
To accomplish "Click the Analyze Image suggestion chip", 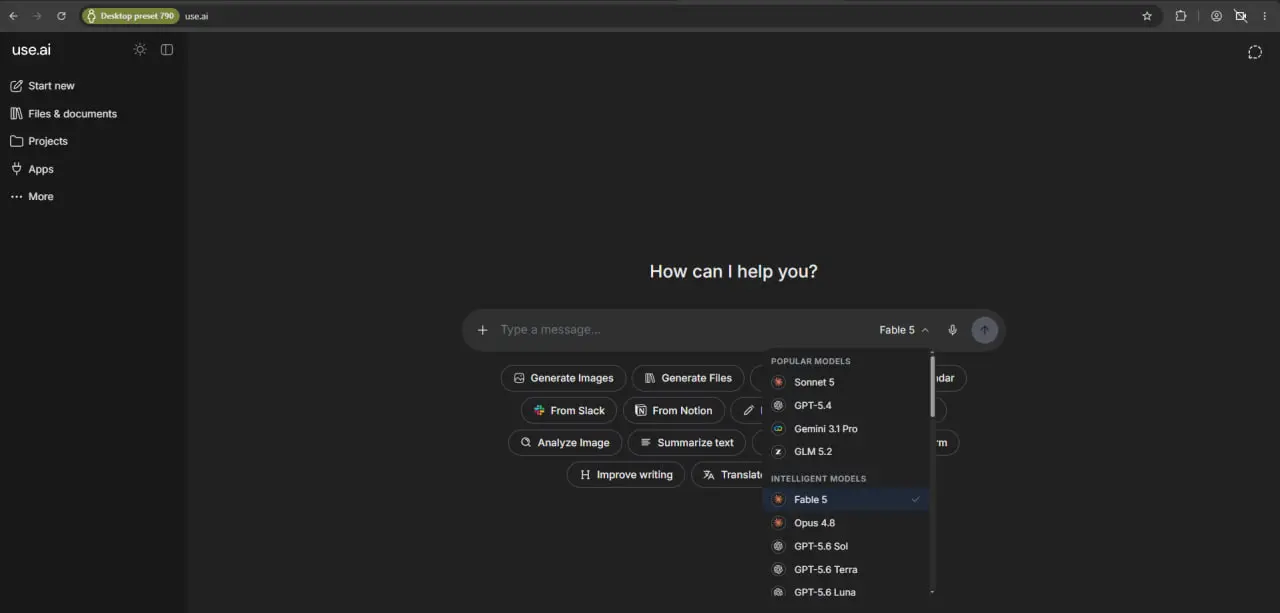I will (x=565, y=442).
